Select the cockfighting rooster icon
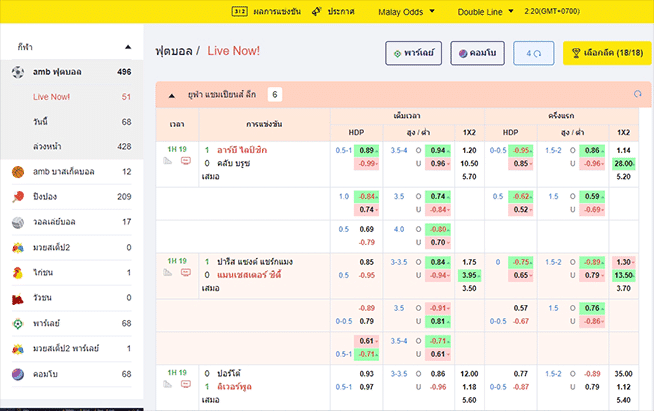The image size is (654, 411). (18, 272)
